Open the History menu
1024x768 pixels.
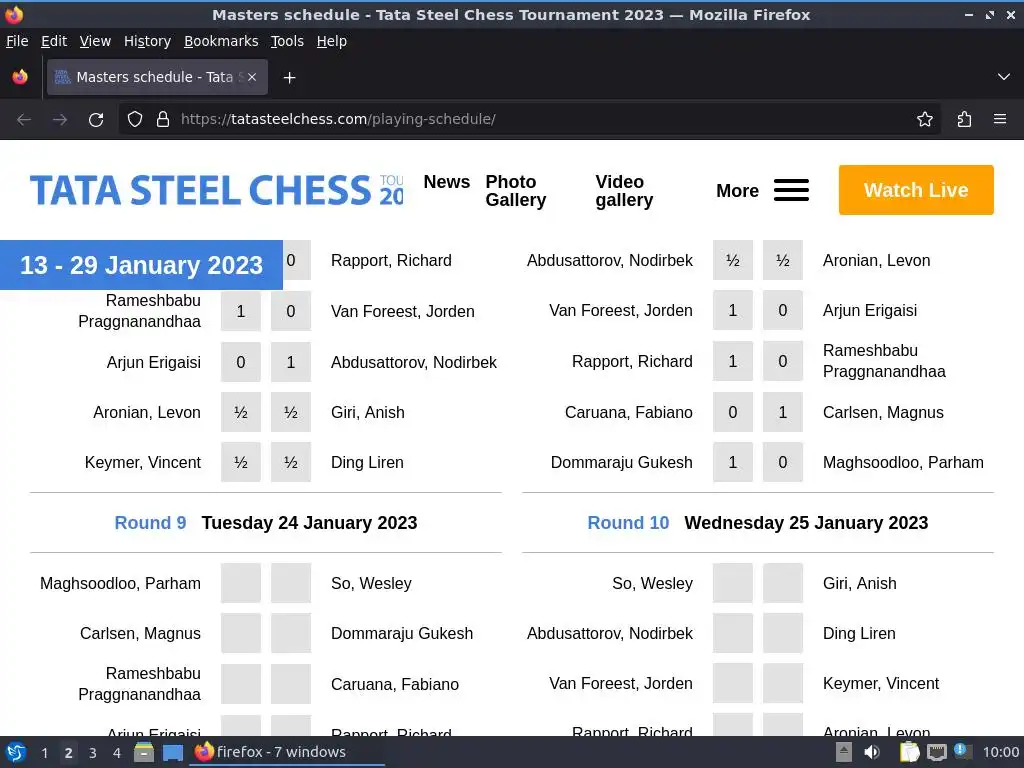coord(147,41)
